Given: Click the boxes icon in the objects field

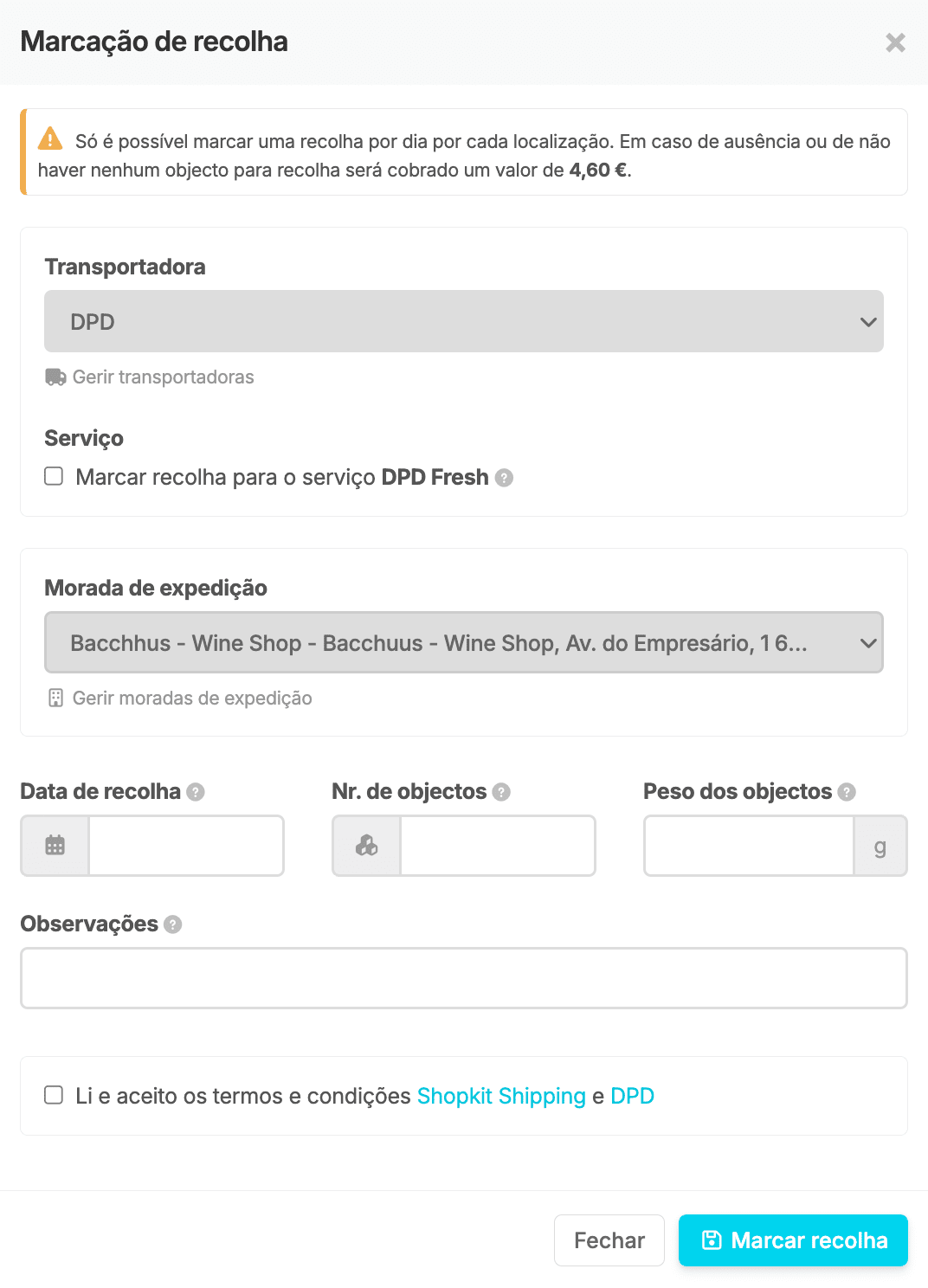Looking at the screenshot, I should tap(367, 846).
